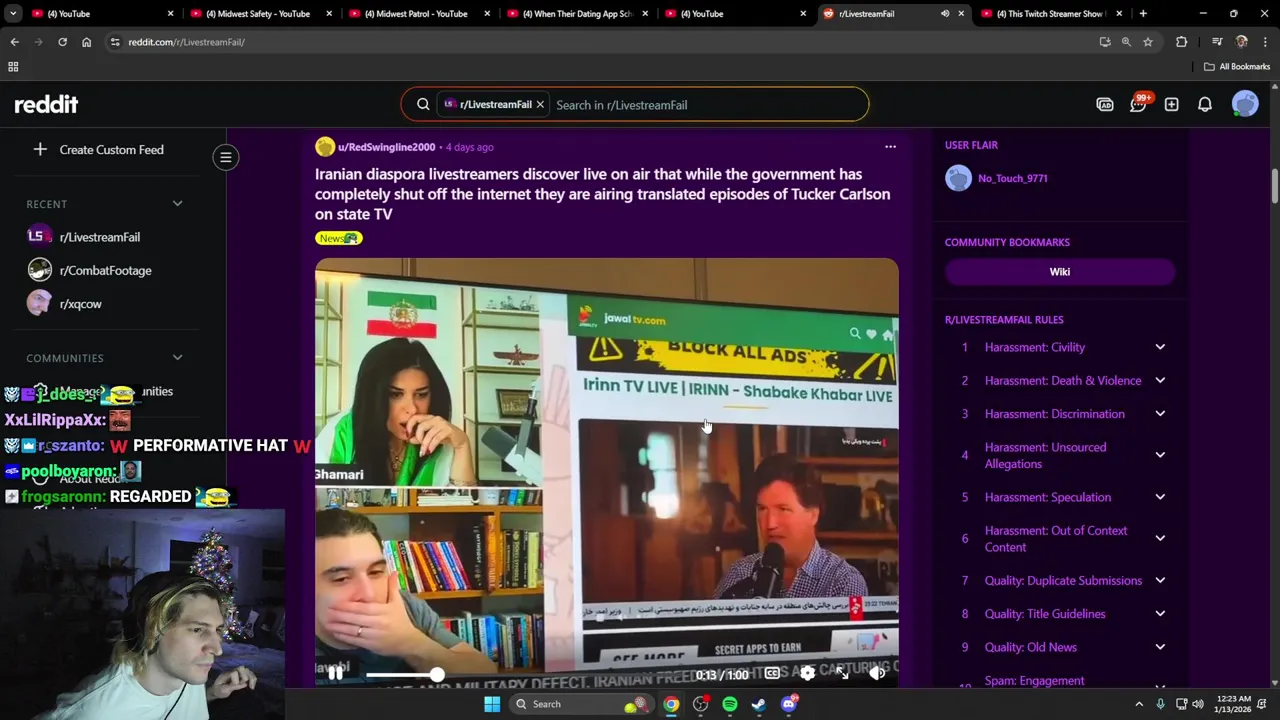Click the search magnifier icon
The image size is (1280, 720).
pos(423,104)
